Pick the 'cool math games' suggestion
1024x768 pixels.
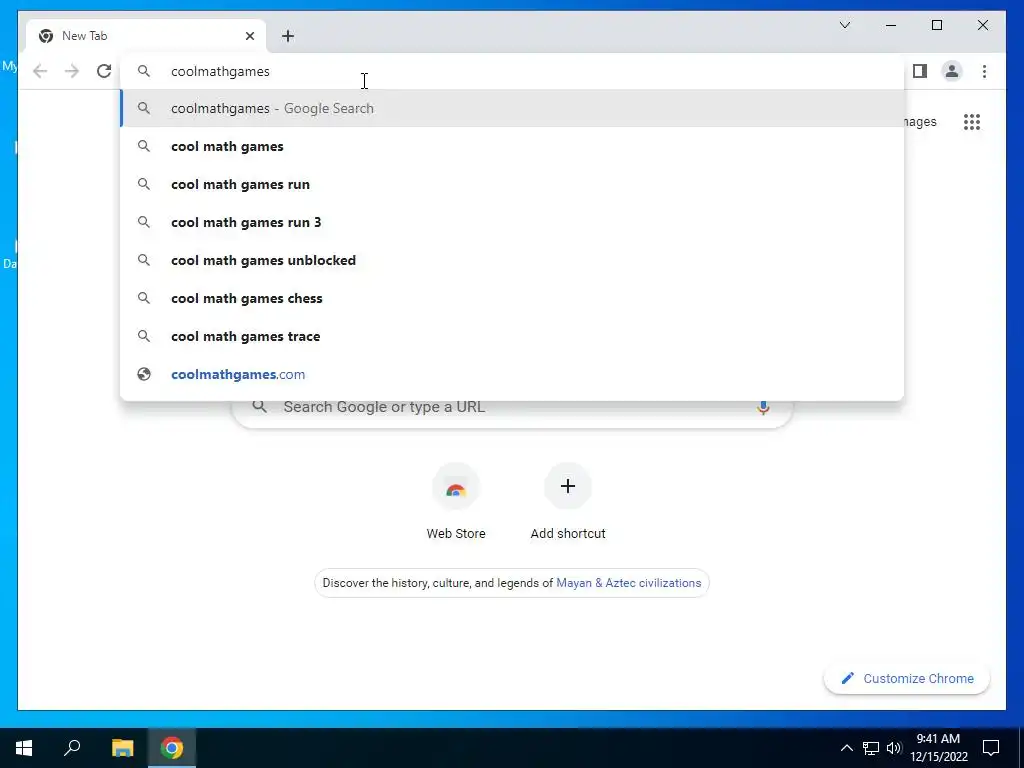tap(512, 146)
